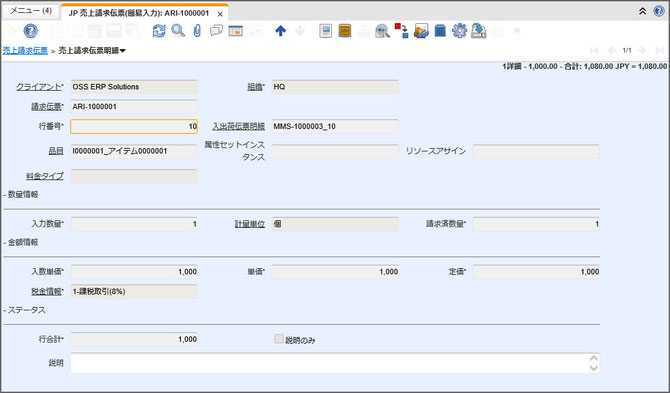
Task: Toggle the 説明のみ checkbox
Action: pyautogui.click(x=279, y=339)
